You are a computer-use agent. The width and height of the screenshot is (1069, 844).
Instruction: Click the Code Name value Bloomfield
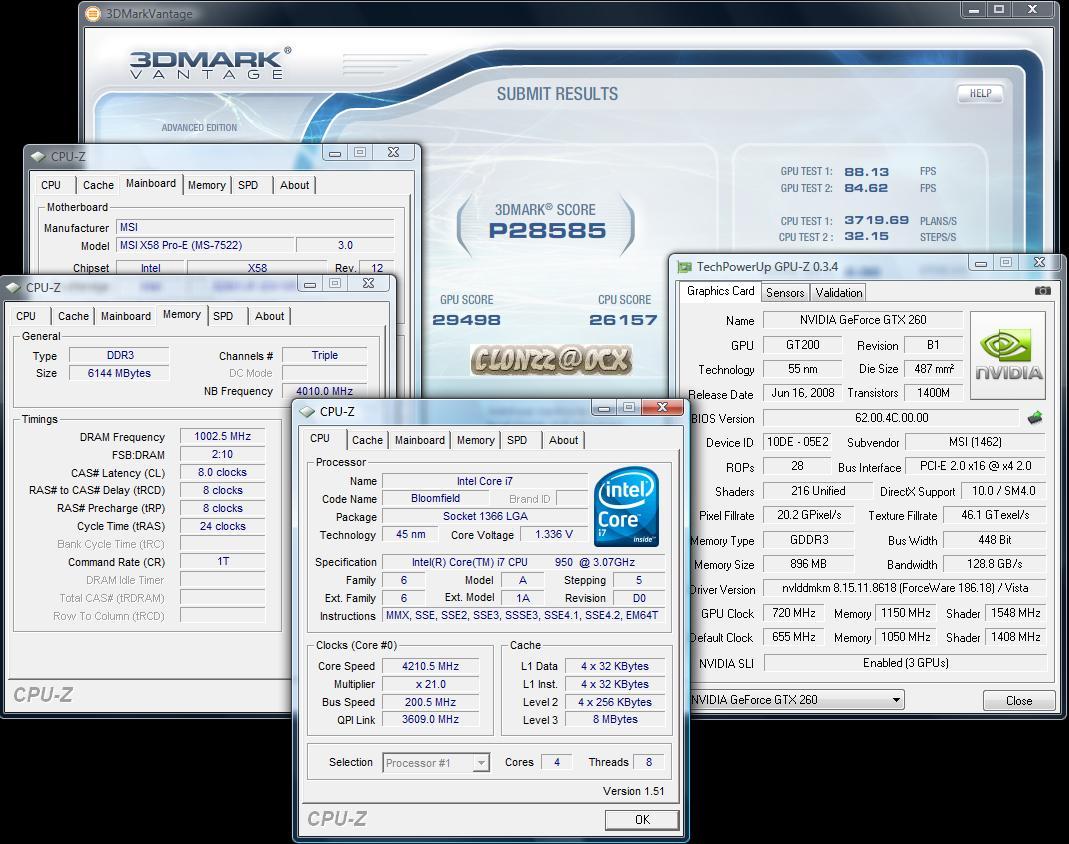click(x=435, y=498)
